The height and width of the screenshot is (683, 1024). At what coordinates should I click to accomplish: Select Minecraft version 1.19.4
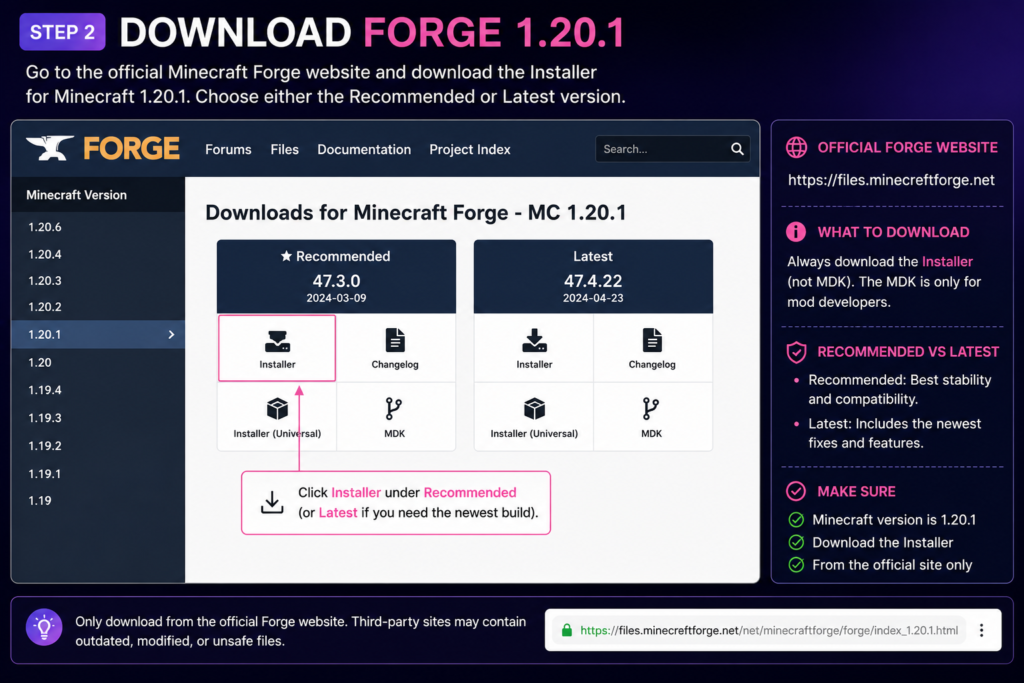point(98,390)
